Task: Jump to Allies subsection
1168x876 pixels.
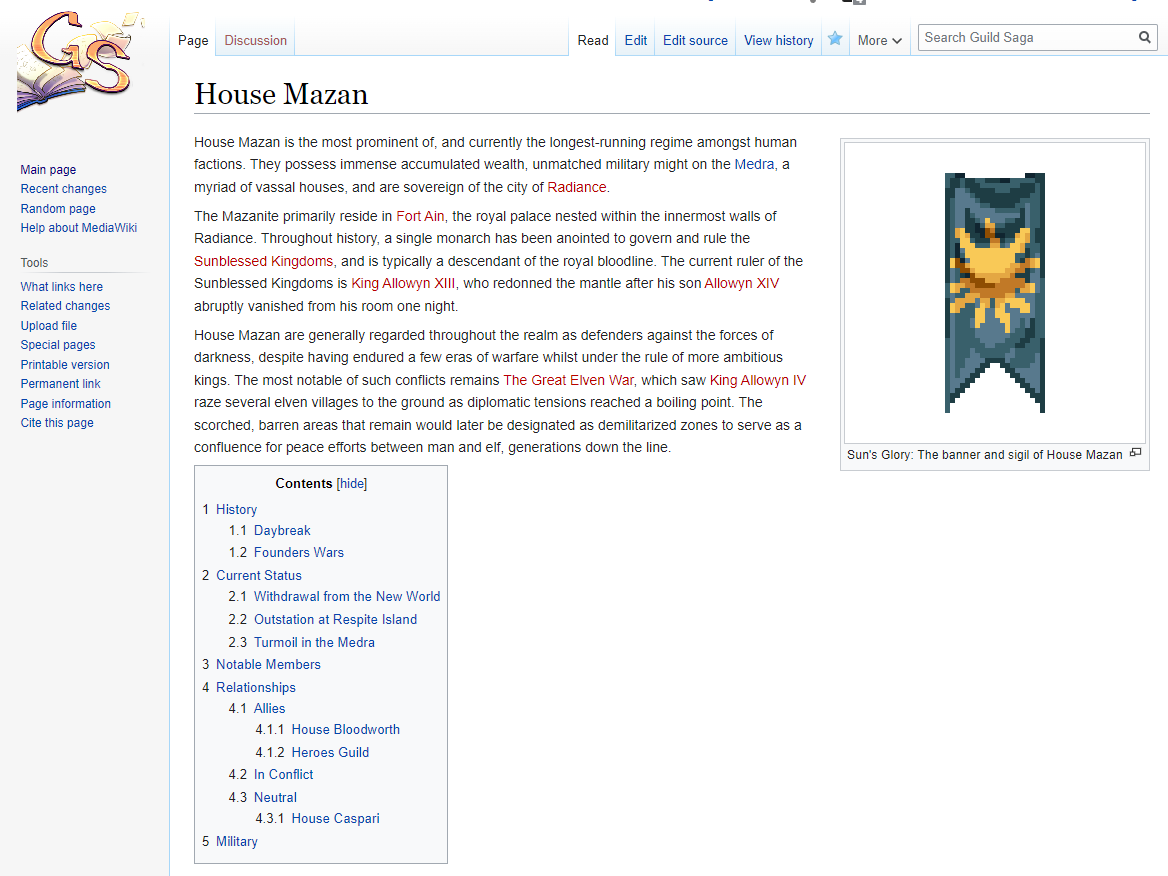Action: coord(269,708)
